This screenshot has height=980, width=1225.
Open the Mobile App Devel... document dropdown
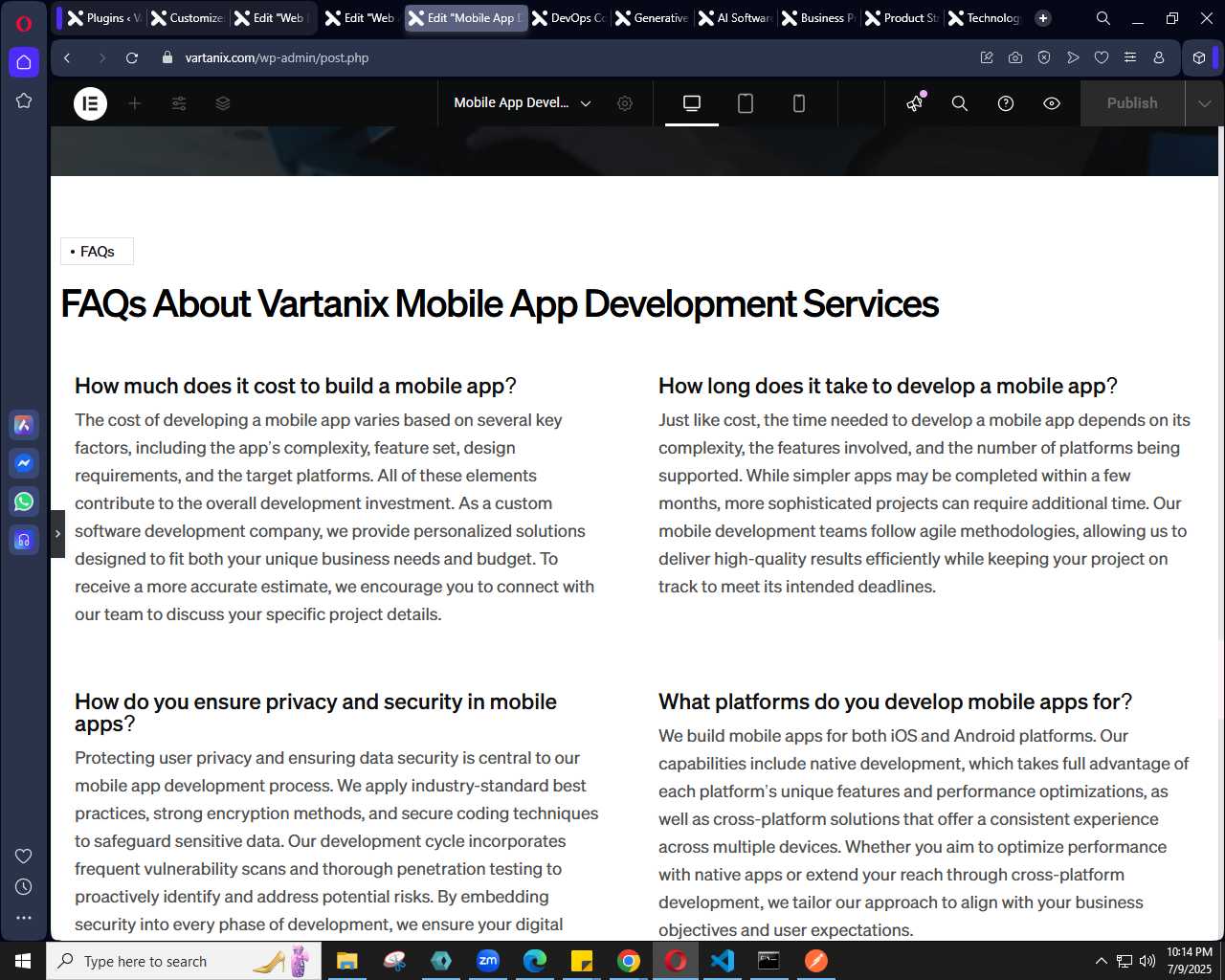pyautogui.click(x=523, y=103)
